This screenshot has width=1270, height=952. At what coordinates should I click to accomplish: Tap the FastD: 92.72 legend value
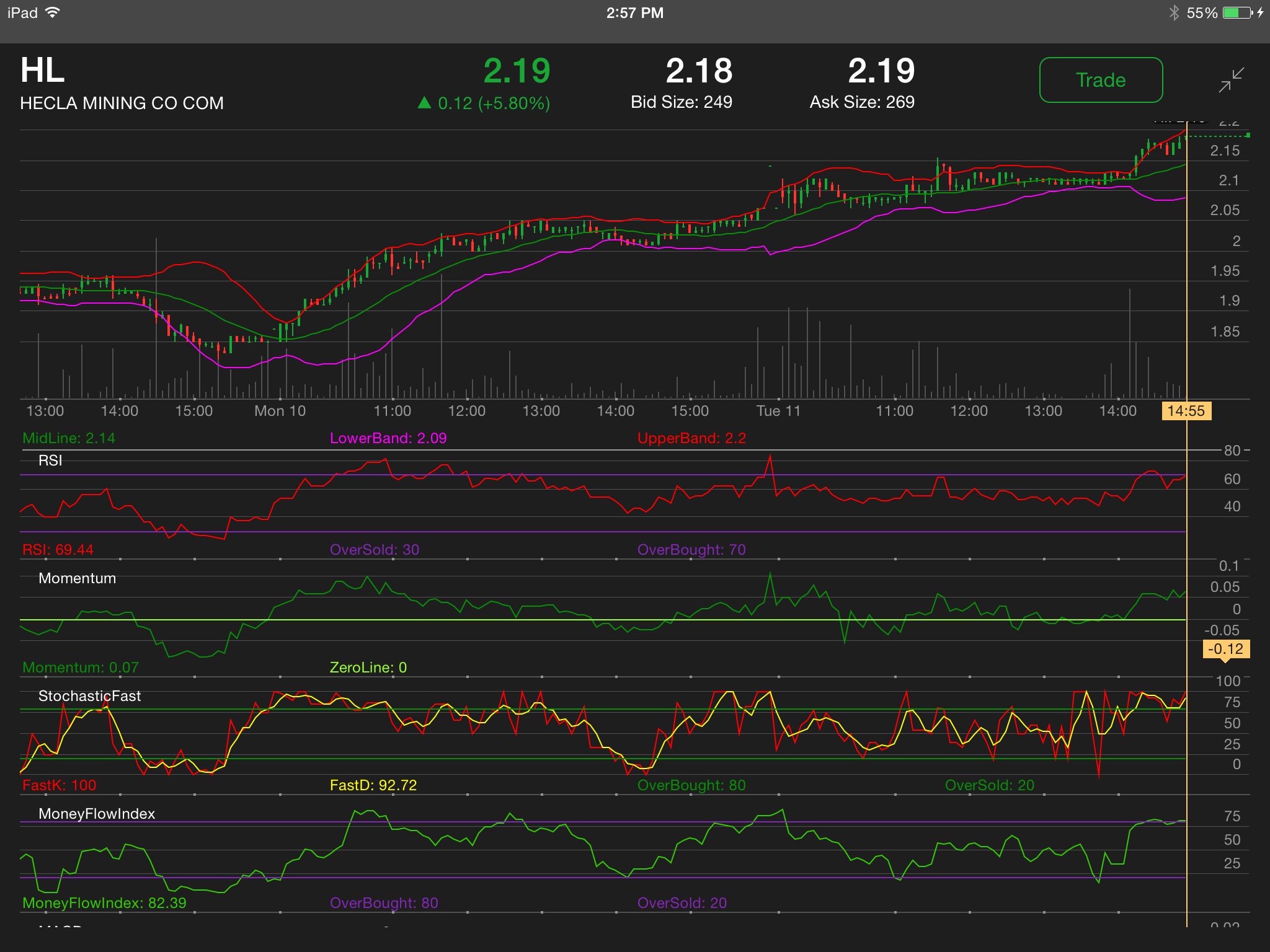click(373, 785)
